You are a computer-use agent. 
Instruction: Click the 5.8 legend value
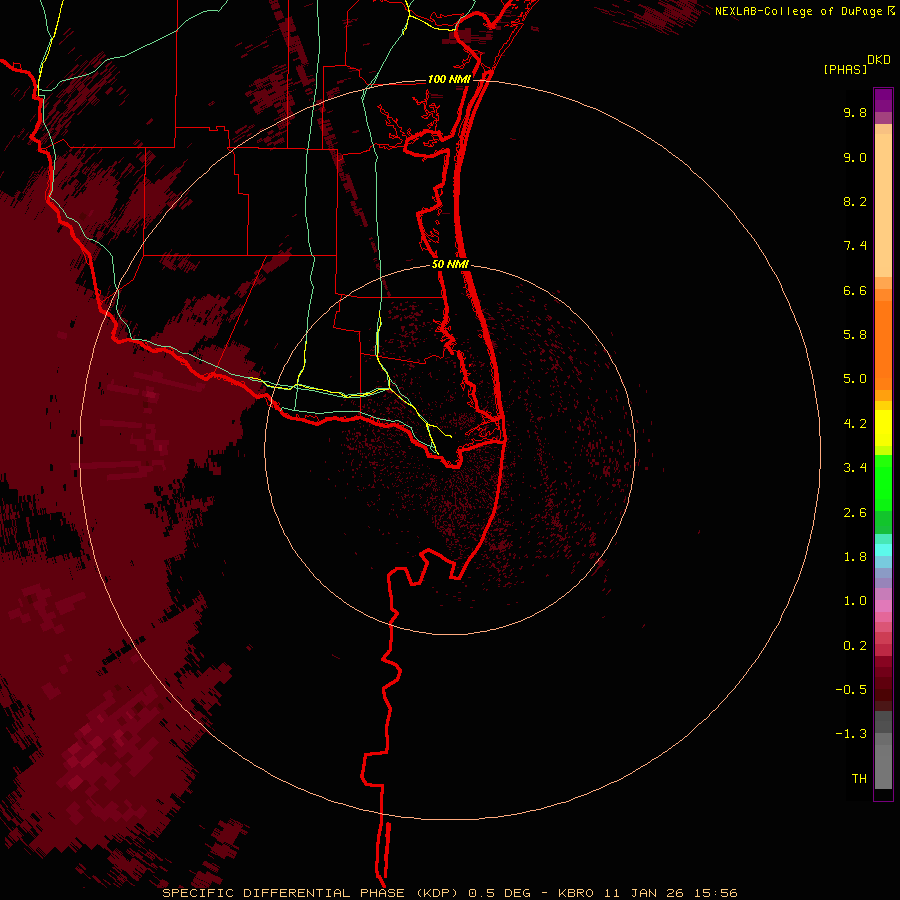point(855,335)
